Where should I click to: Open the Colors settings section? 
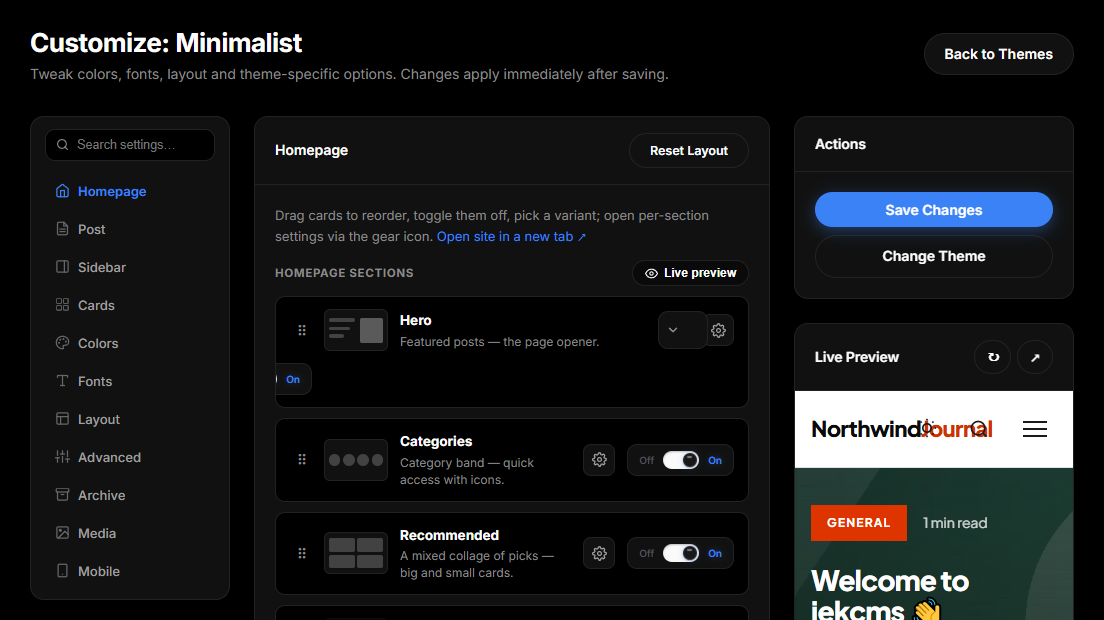point(130,343)
